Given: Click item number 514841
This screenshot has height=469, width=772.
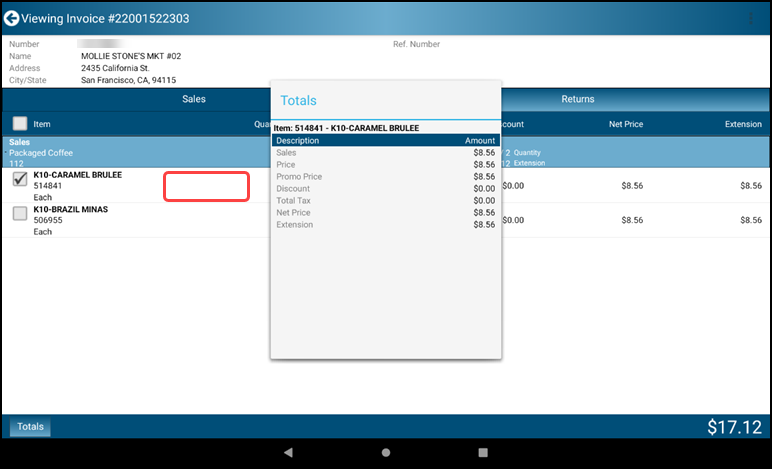Looking at the screenshot, I should 48,186.
